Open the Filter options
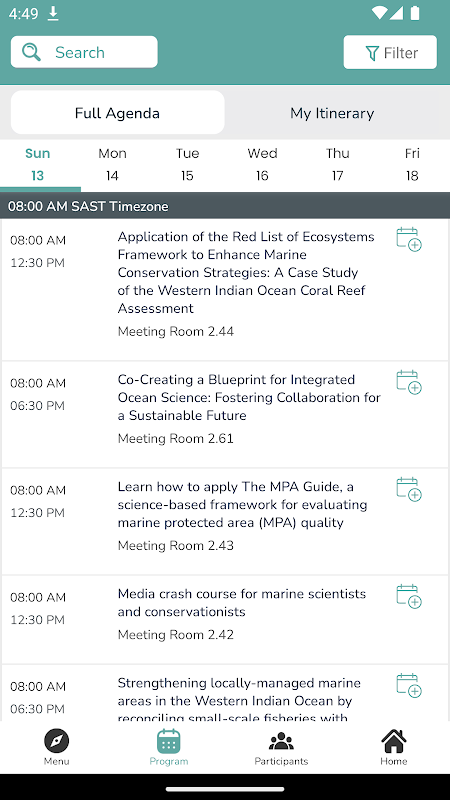The image size is (450, 800). point(390,52)
